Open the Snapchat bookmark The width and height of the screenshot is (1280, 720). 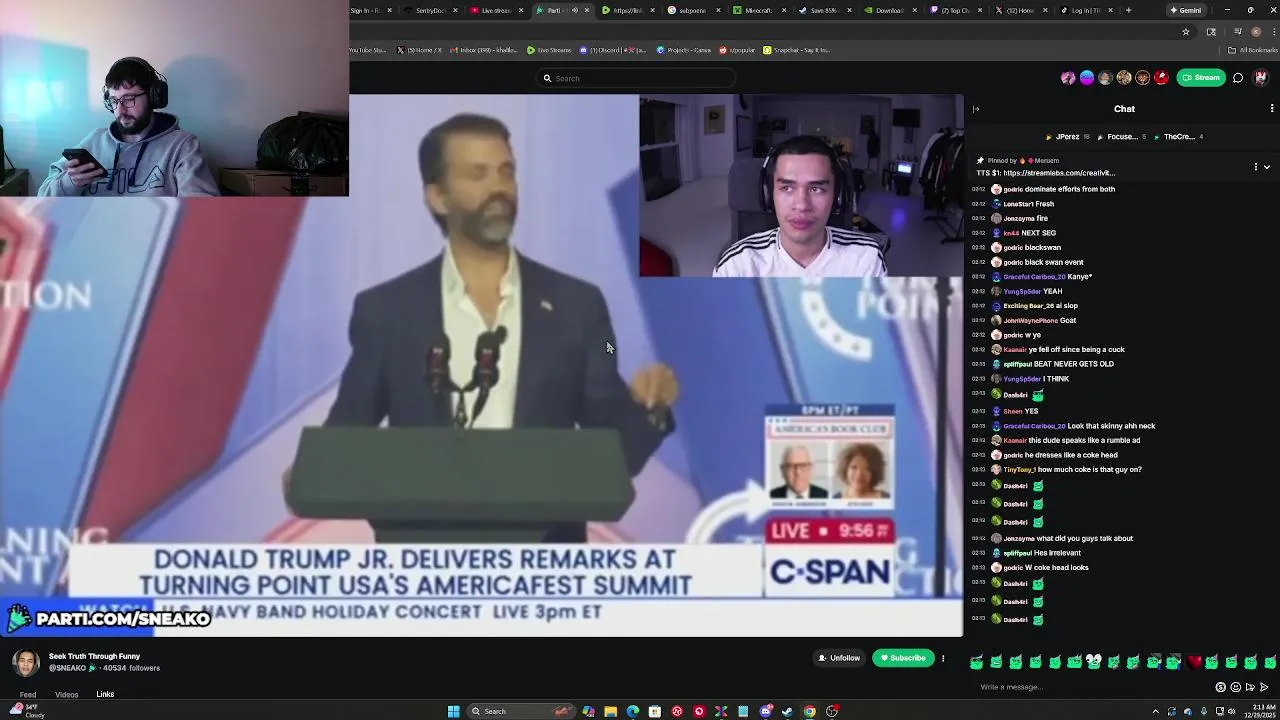(x=796, y=50)
